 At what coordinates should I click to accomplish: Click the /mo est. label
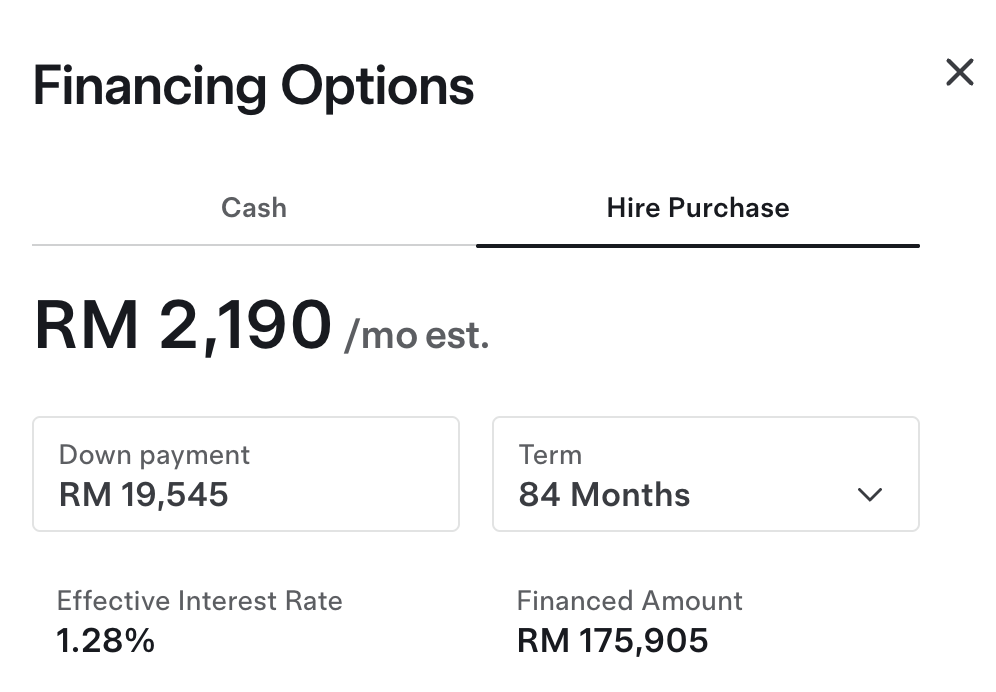click(x=417, y=336)
